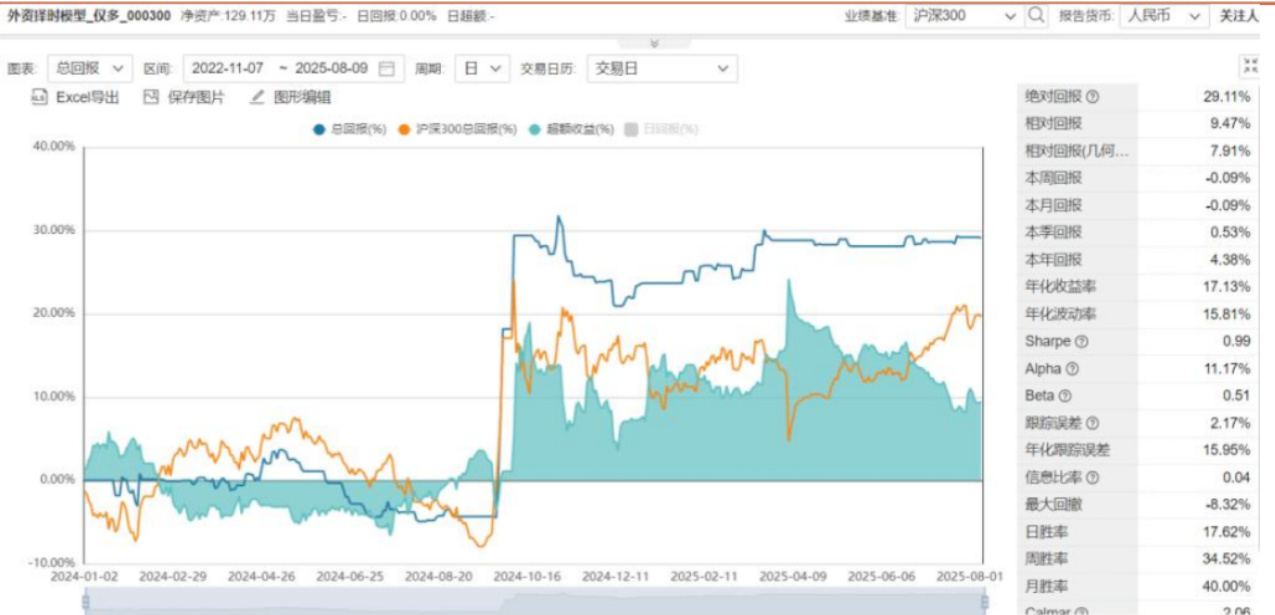
Task: Expand the collapsed panel double-chevron handle
Action: (x=654, y=44)
